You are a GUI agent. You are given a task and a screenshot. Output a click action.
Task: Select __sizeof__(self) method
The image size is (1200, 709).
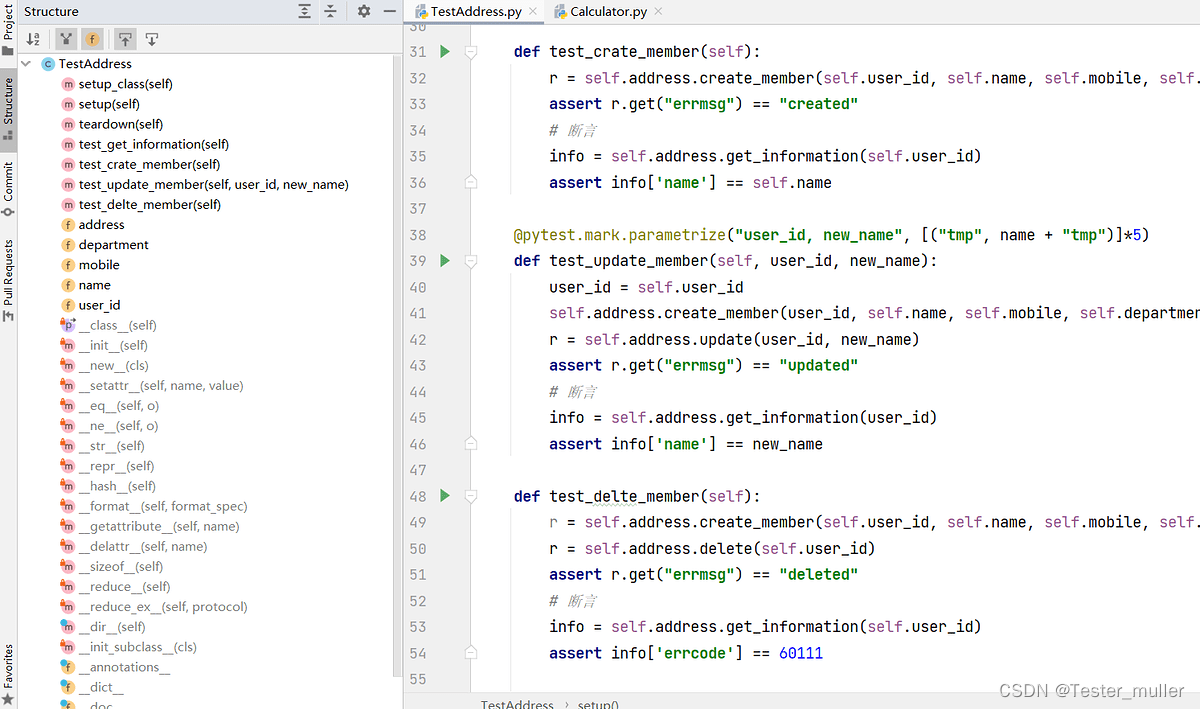pyautogui.click(x=120, y=566)
